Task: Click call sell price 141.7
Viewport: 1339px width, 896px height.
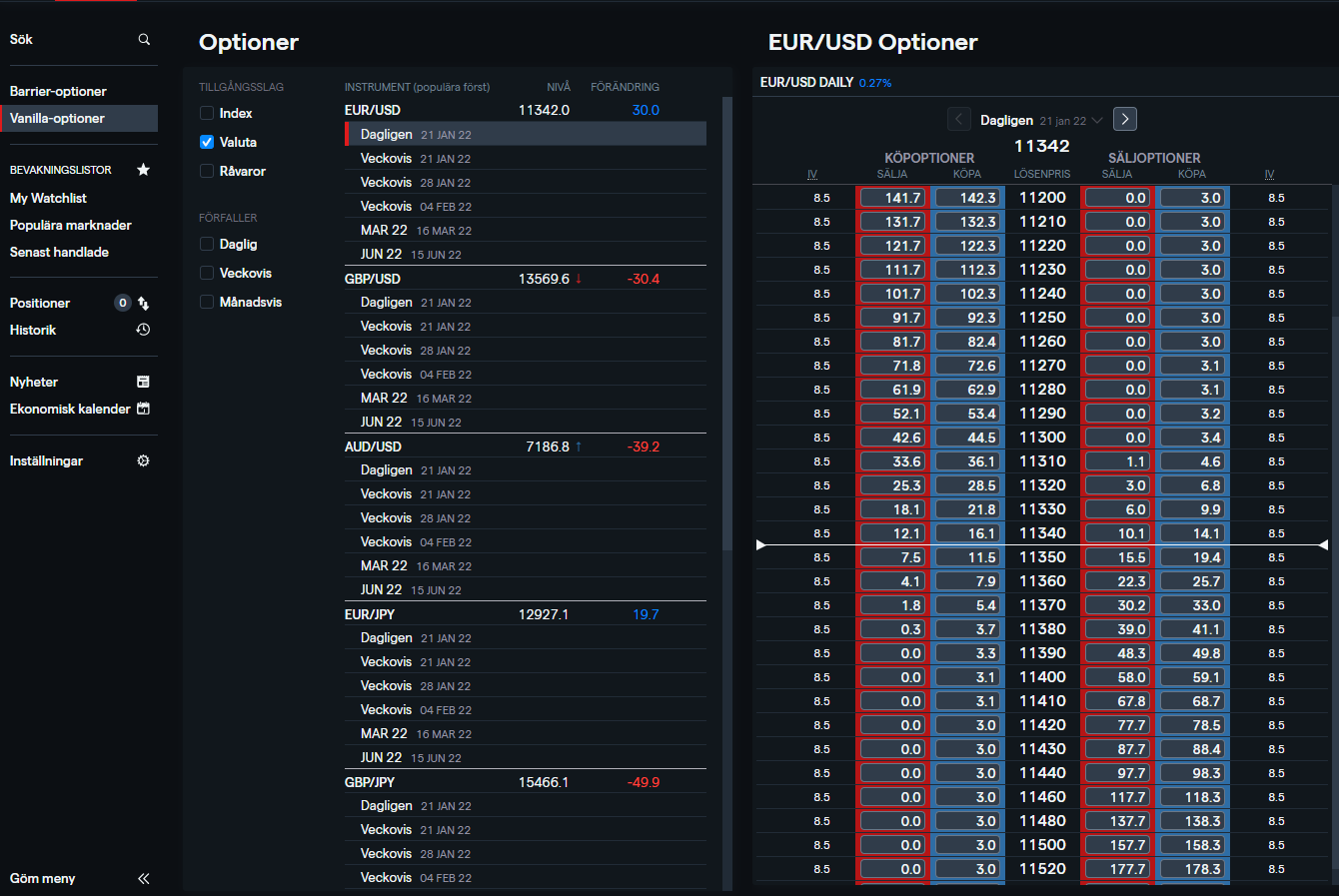Action: click(892, 198)
